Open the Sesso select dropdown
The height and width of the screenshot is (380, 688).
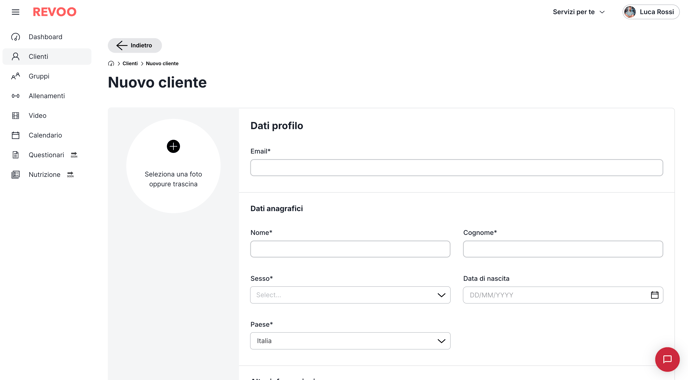pos(350,295)
